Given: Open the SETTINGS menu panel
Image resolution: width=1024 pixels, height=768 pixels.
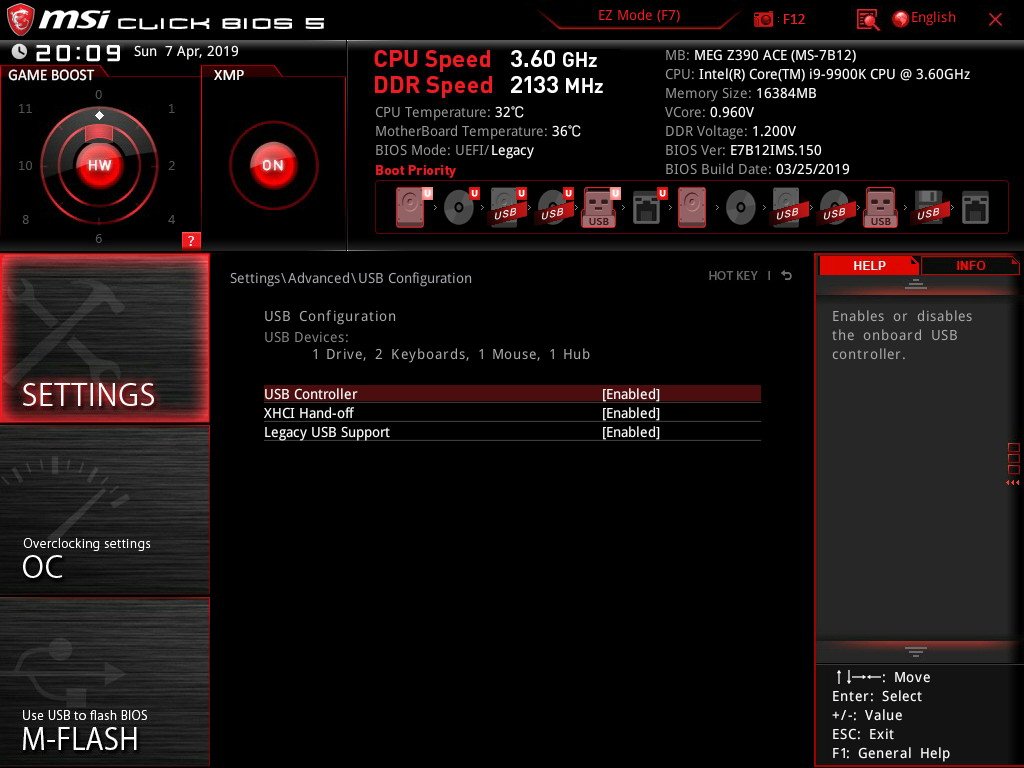Looking at the screenshot, I should [x=104, y=338].
